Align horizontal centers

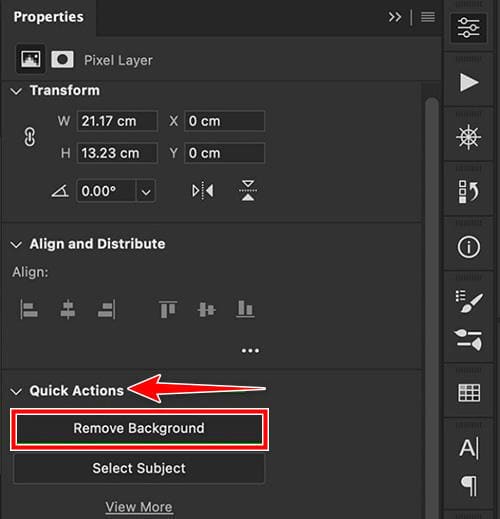(x=68, y=309)
